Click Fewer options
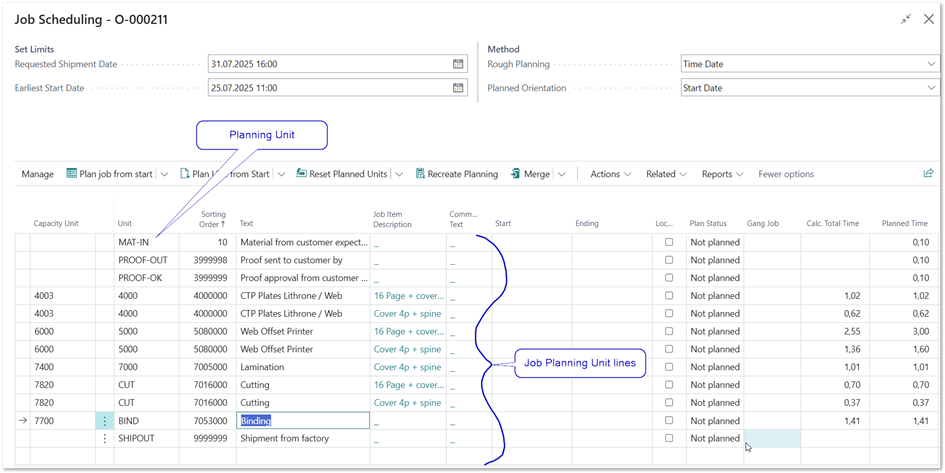The height and width of the screenshot is (473, 945). click(x=786, y=174)
